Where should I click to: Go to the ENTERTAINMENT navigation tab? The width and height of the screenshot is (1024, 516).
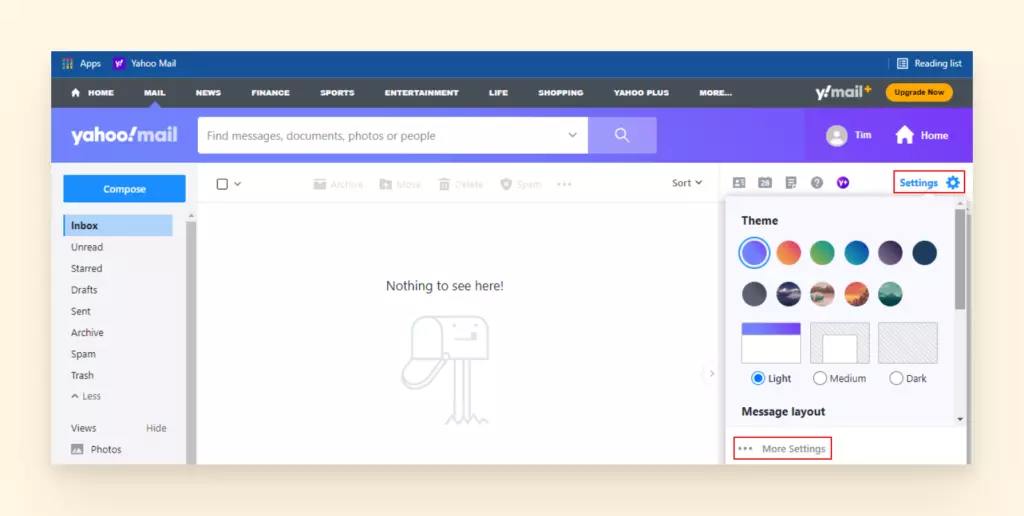coord(422,93)
